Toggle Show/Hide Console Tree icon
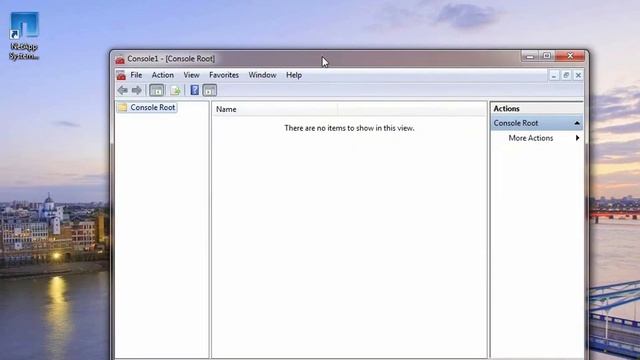 (157, 90)
